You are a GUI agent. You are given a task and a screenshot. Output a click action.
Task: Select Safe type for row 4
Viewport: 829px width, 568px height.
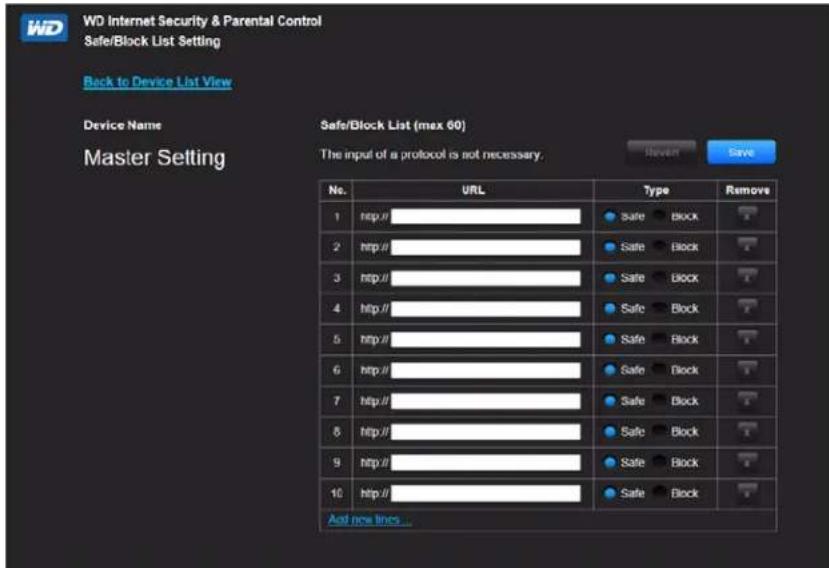pyautogui.click(x=610, y=308)
